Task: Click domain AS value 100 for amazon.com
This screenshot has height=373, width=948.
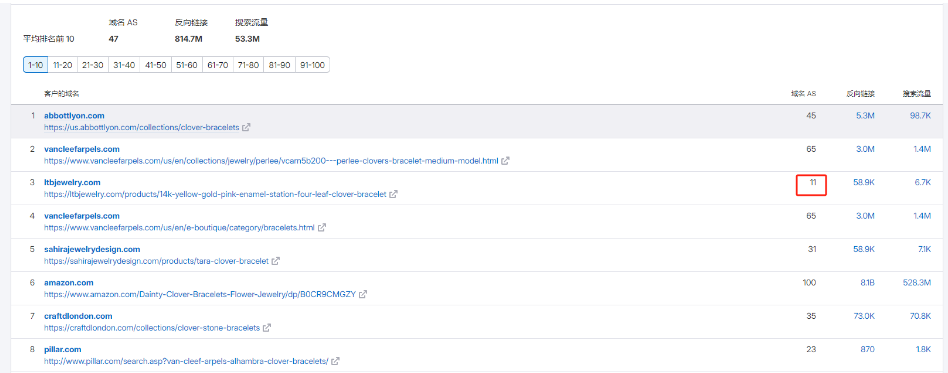Action: 809,282
